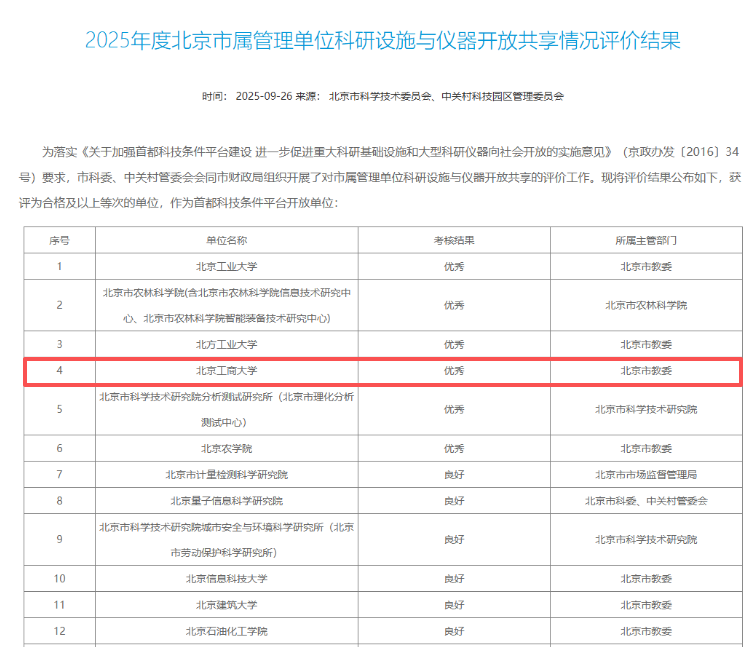
Task: Select the 北京信息科技大学 unit name cell
Action: point(226,578)
